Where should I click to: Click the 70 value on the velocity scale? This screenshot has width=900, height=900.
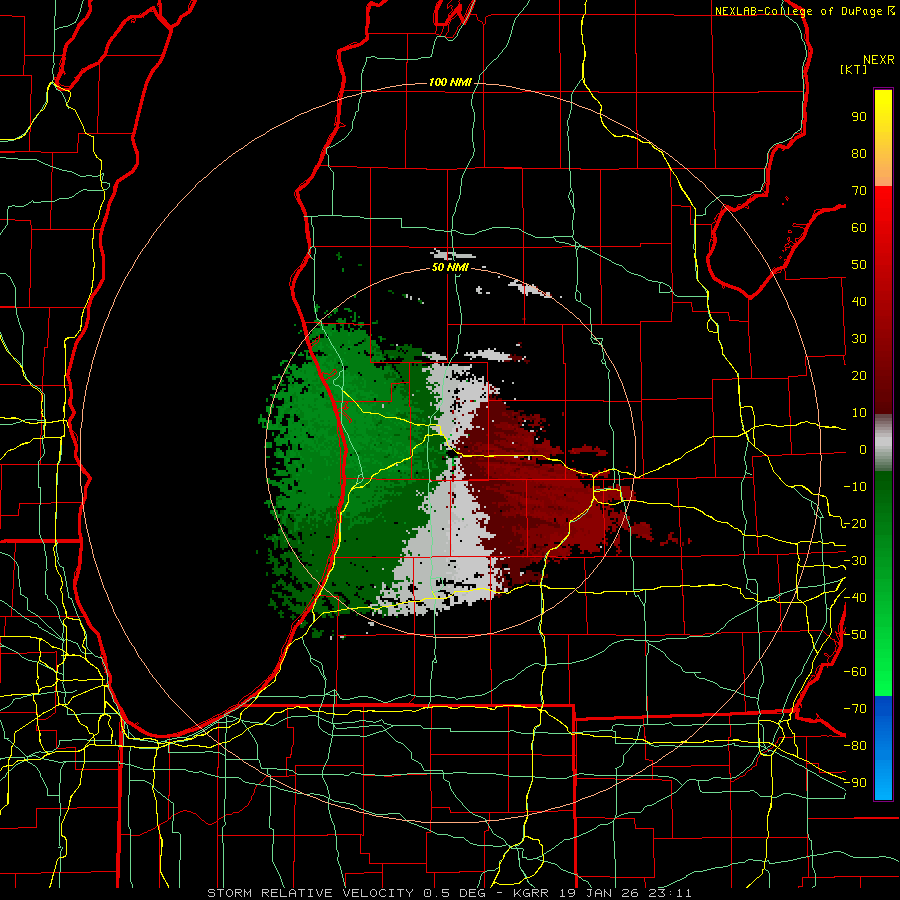click(859, 191)
